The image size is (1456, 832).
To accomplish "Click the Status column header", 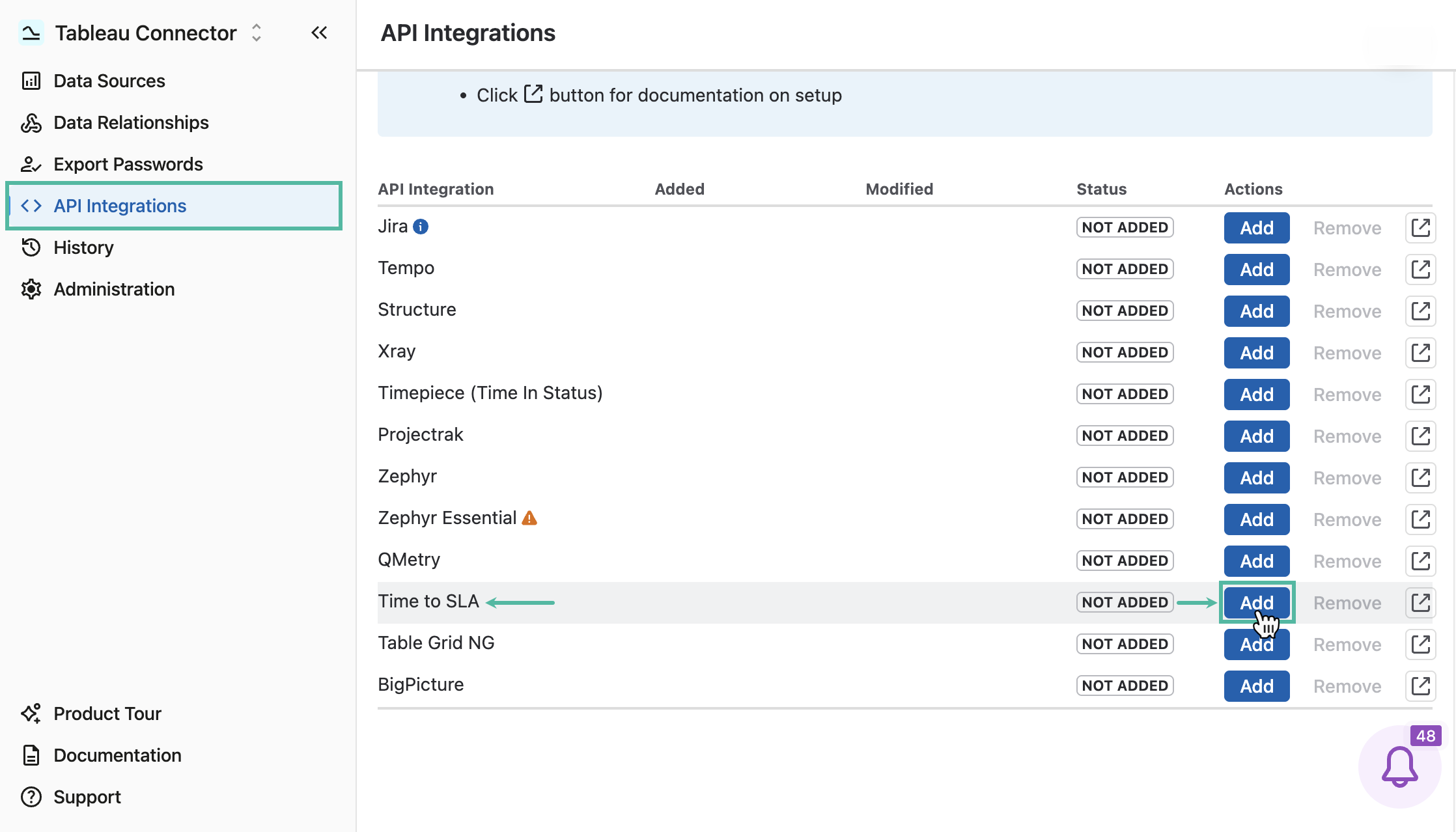I will (1101, 189).
